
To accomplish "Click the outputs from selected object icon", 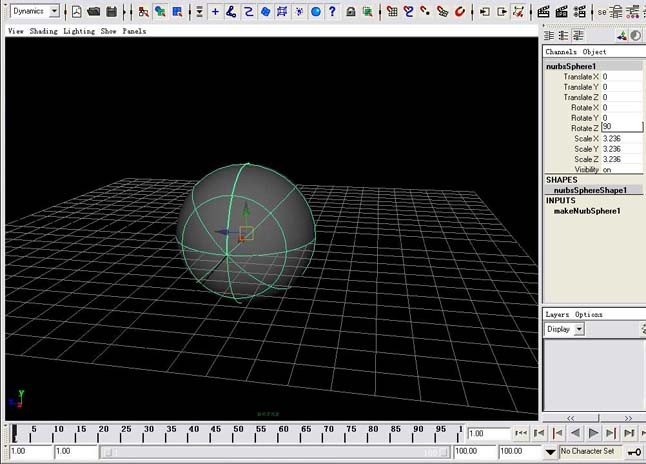I will click(x=501, y=12).
